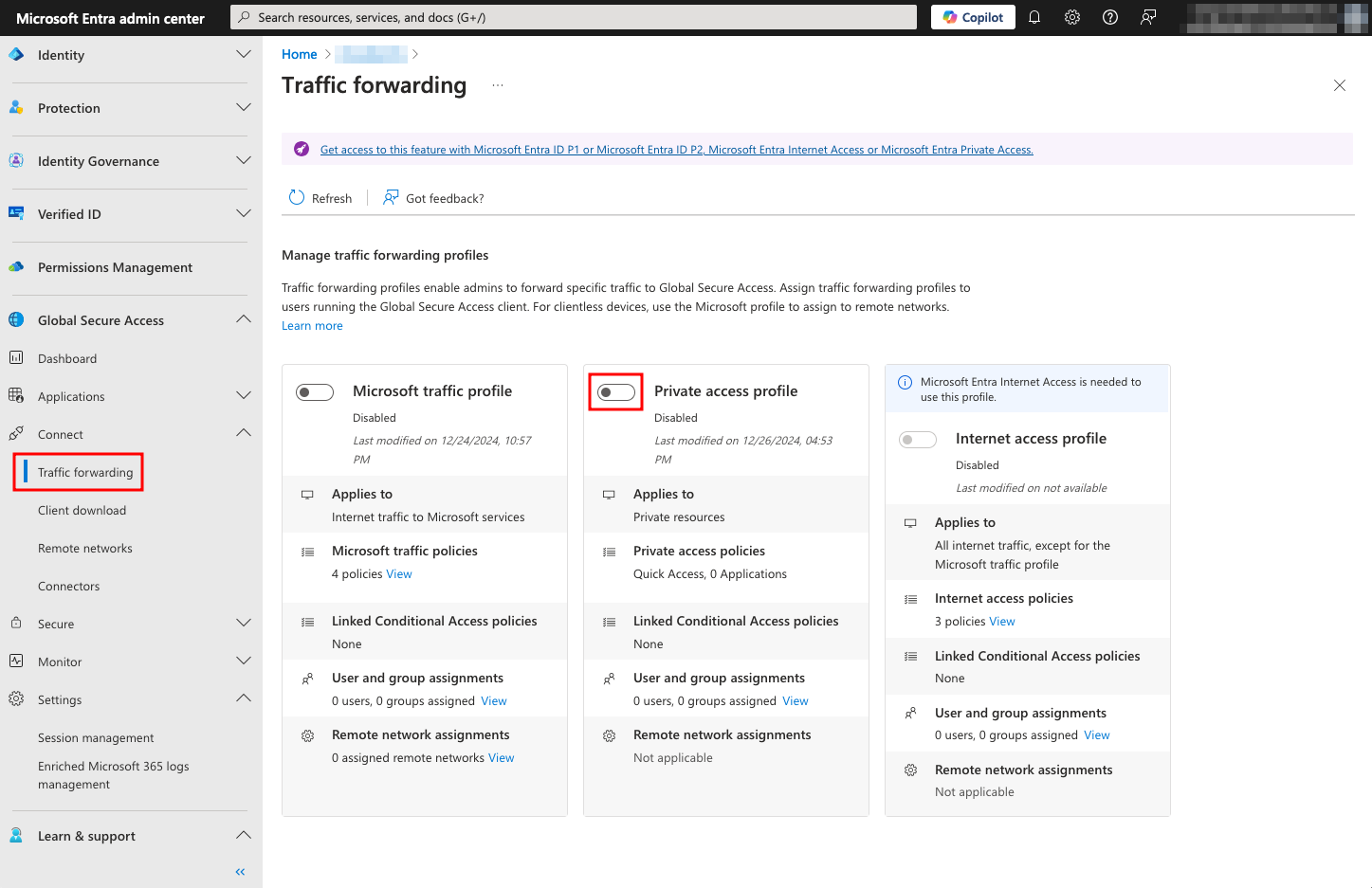Refresh the traffic forwarding profiles
This screenshot has height=888, width=1372.
click(x=320, y=197)
